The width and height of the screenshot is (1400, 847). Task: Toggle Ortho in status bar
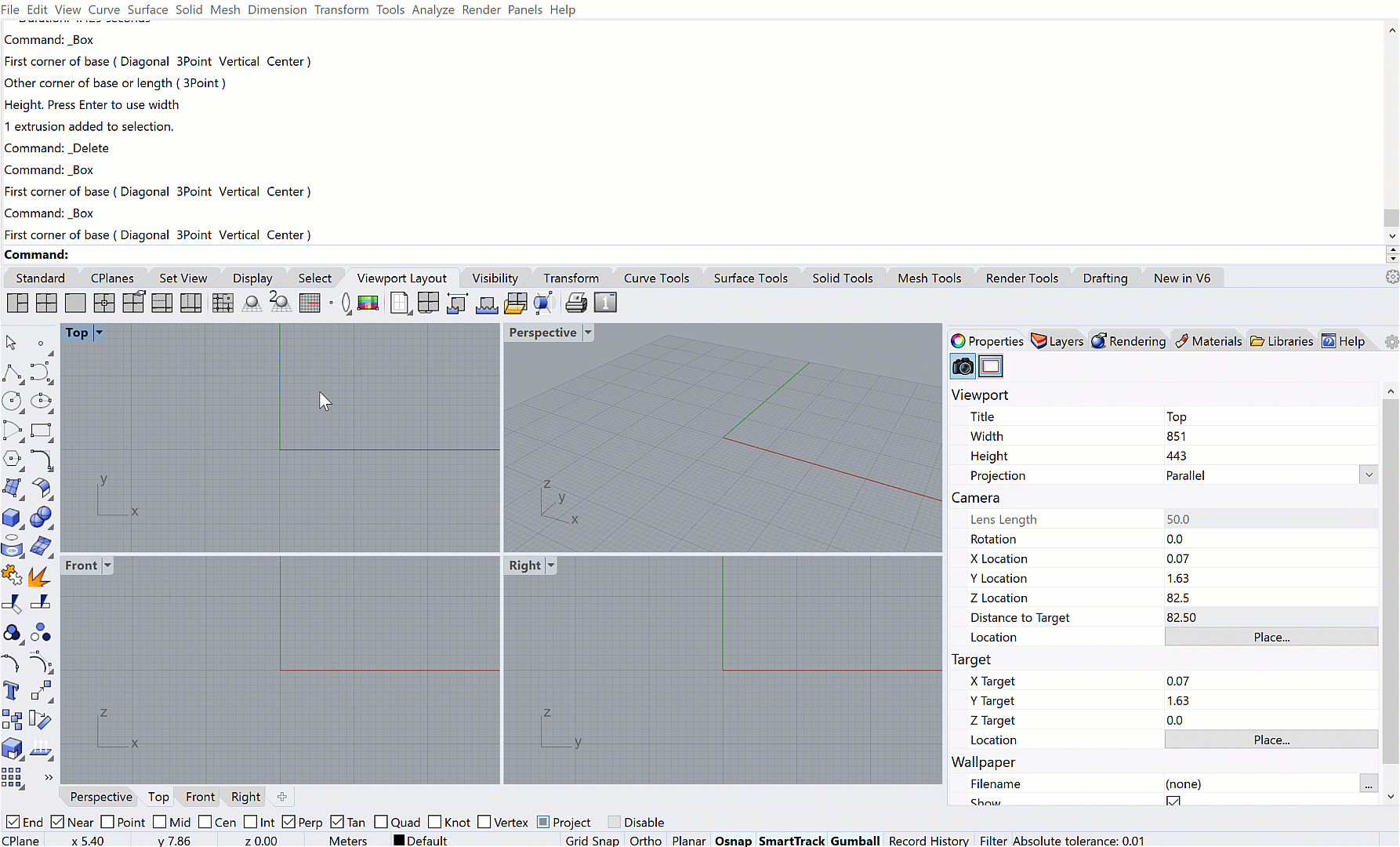pos(645,840)
